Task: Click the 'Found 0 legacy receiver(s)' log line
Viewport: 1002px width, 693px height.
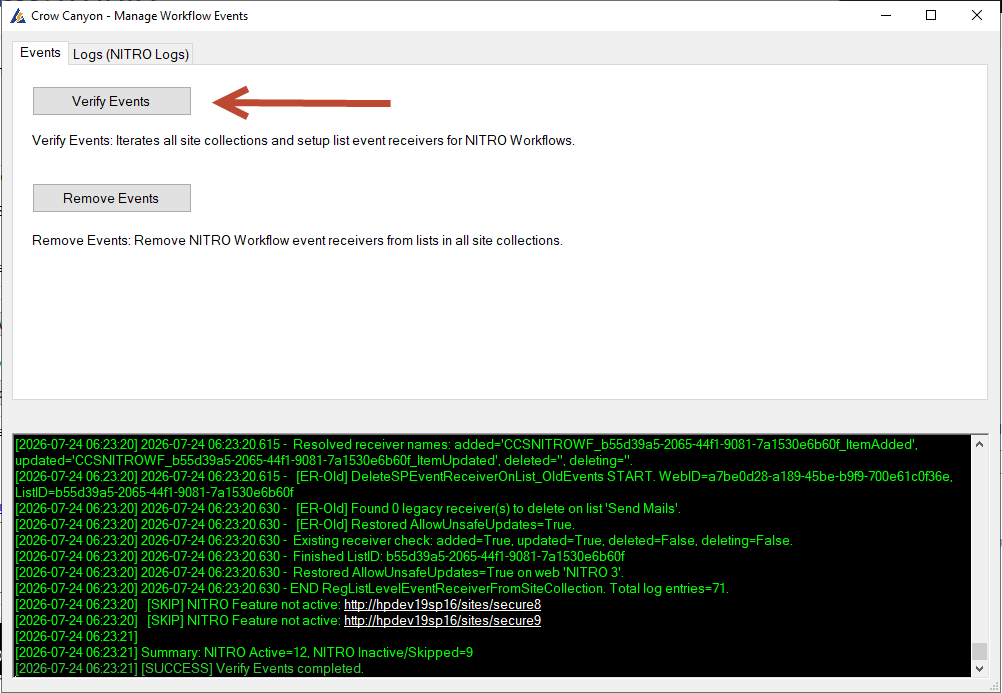Action: (x=348, y=508)
